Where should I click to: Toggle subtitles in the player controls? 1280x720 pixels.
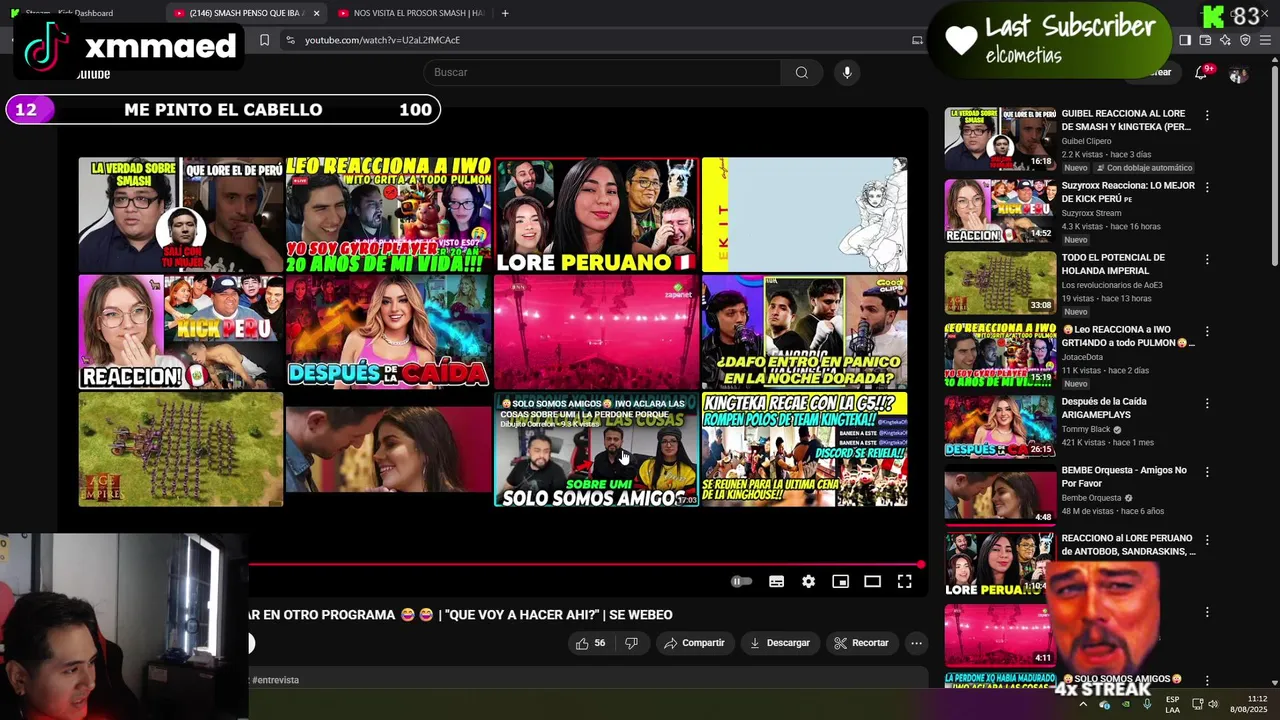coord(776,582)
